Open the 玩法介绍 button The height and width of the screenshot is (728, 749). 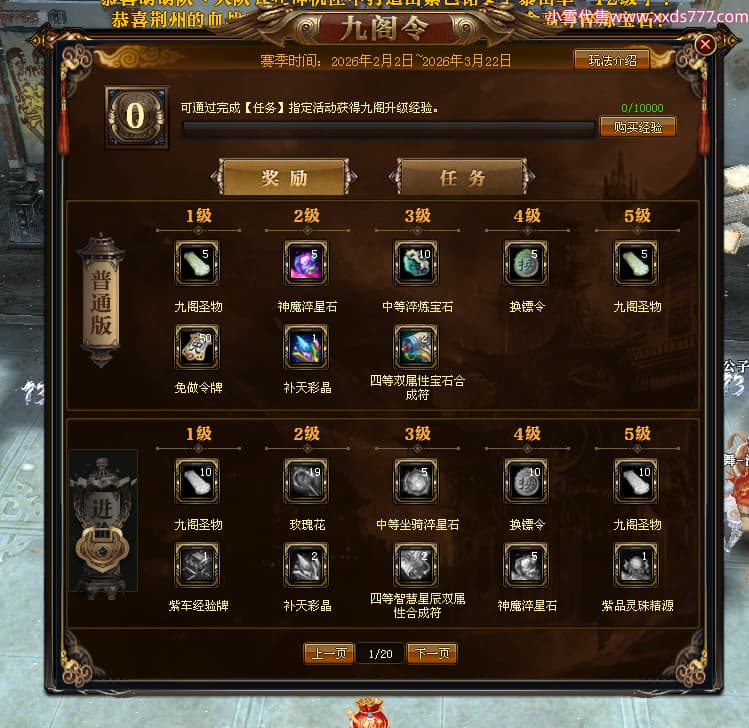click(612, 61)
